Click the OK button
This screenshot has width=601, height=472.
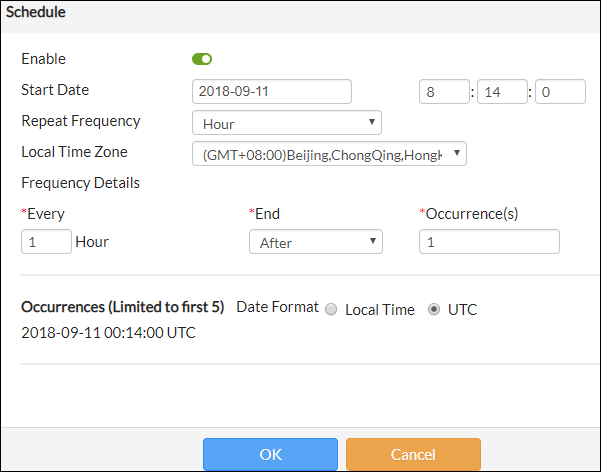tap(270, 454)
